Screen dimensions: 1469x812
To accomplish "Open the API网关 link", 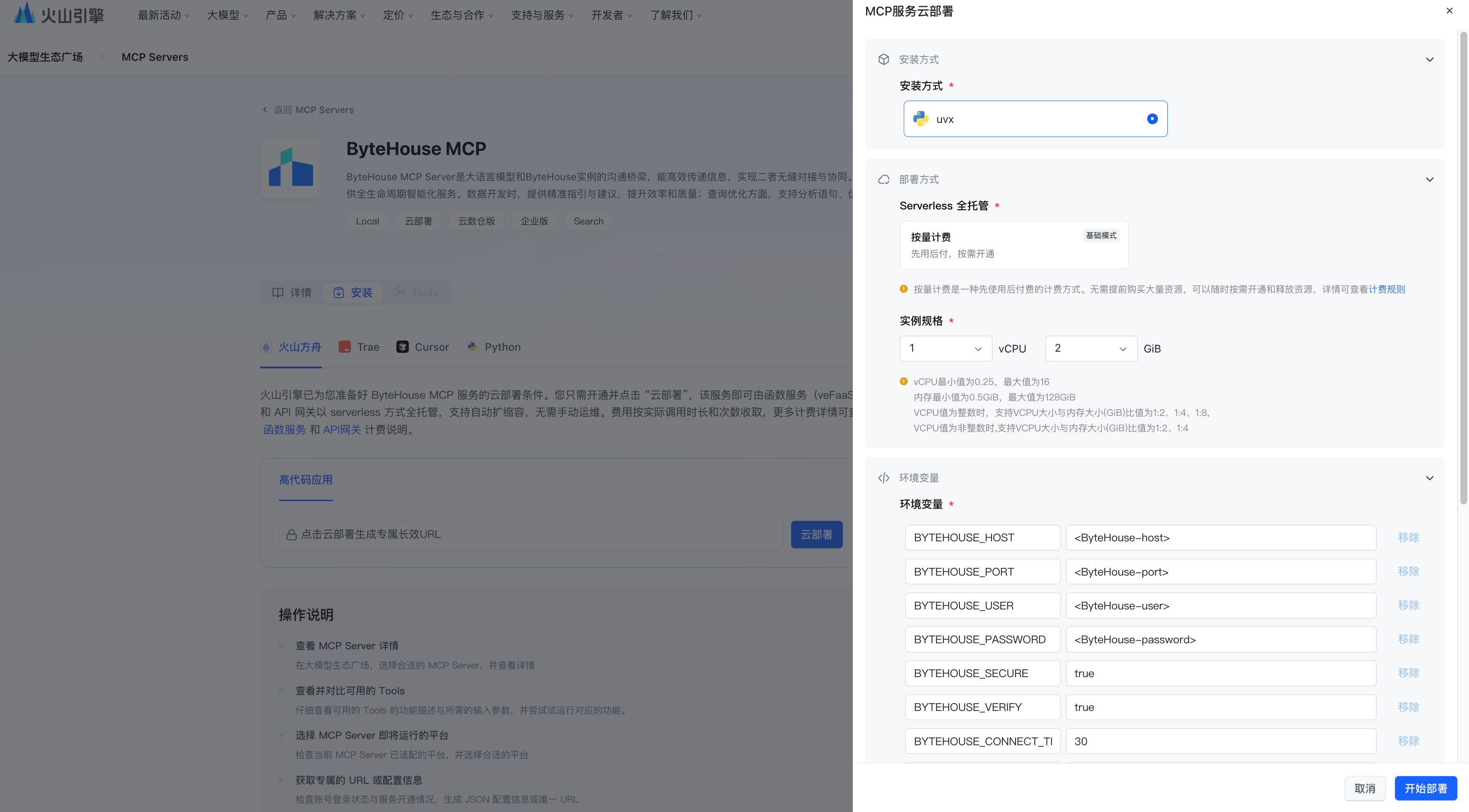I will (x=342, y=430).
